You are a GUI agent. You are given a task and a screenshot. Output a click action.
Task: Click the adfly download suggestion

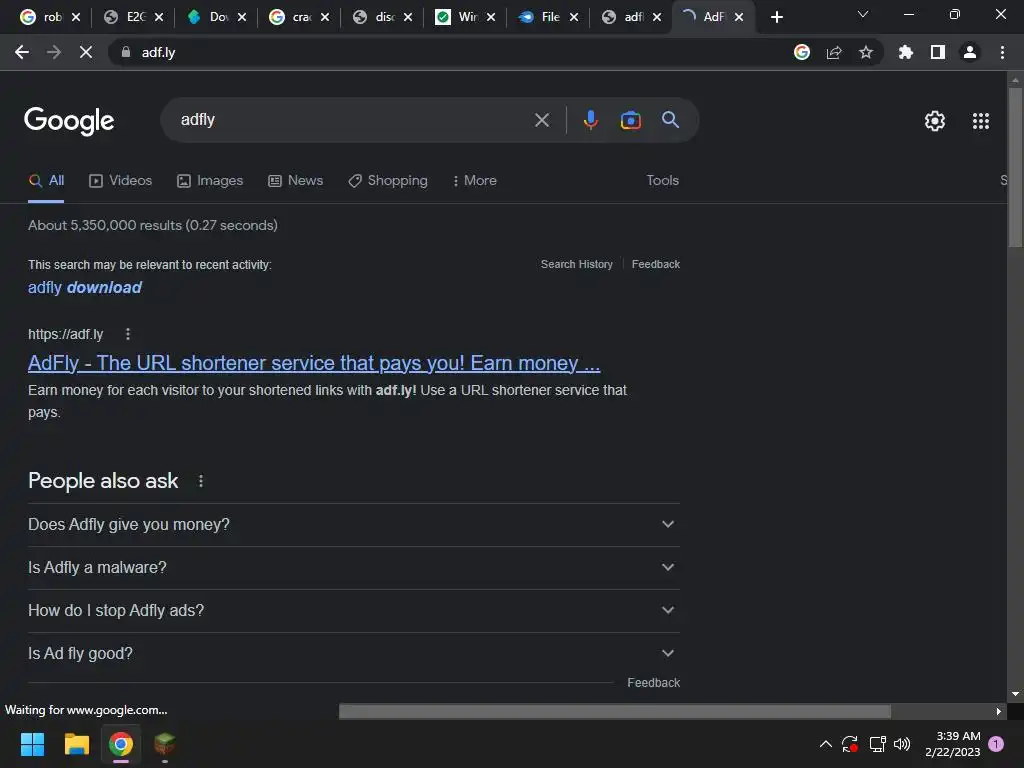[x=85, y=287]
